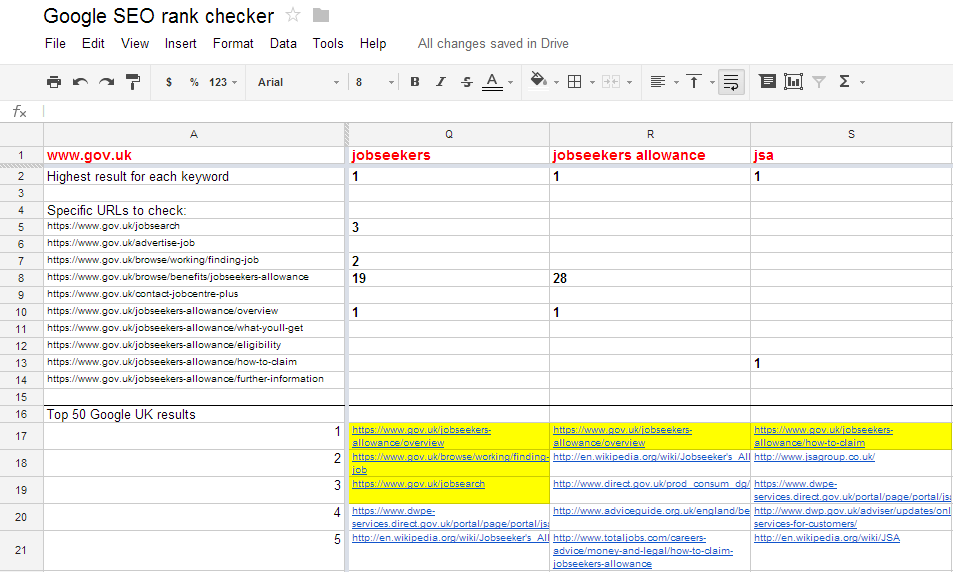Open the fill color bucket picker
Screen dimensions: 953x572
coord(538,81)
